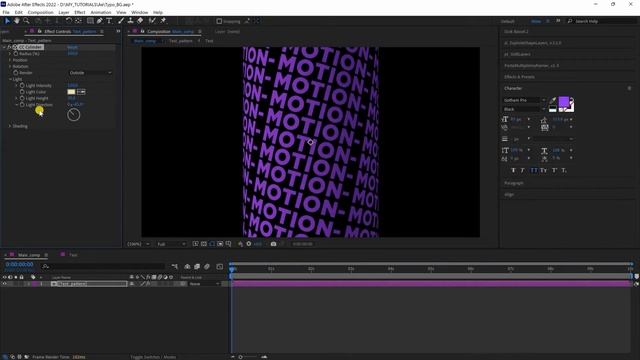Toggle the Light Direction stopwatch
This screenshot has height=360, width=640.
(x=22, y=105)
